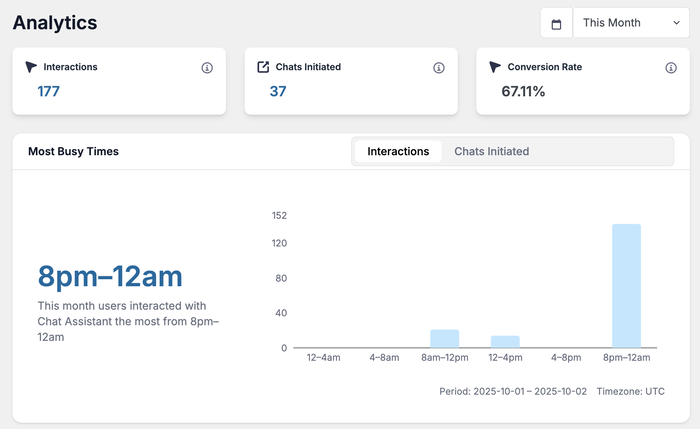The width and height of the screenshot is (700, 430).
Task: Switch to the Chats Initiated tab
Action: point(491,152)
